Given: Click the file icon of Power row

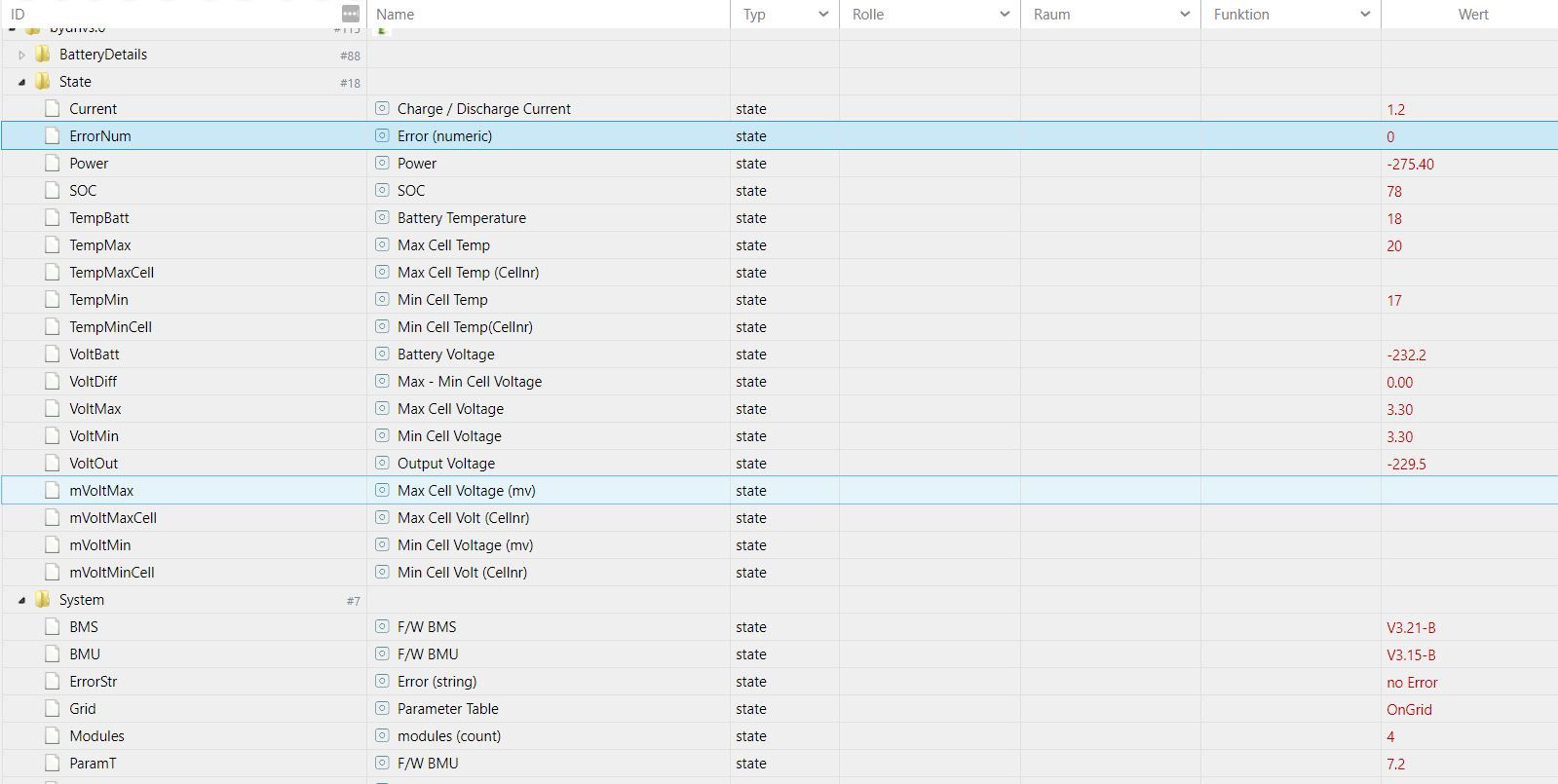Looking at the screenshot, I should 53,164.
